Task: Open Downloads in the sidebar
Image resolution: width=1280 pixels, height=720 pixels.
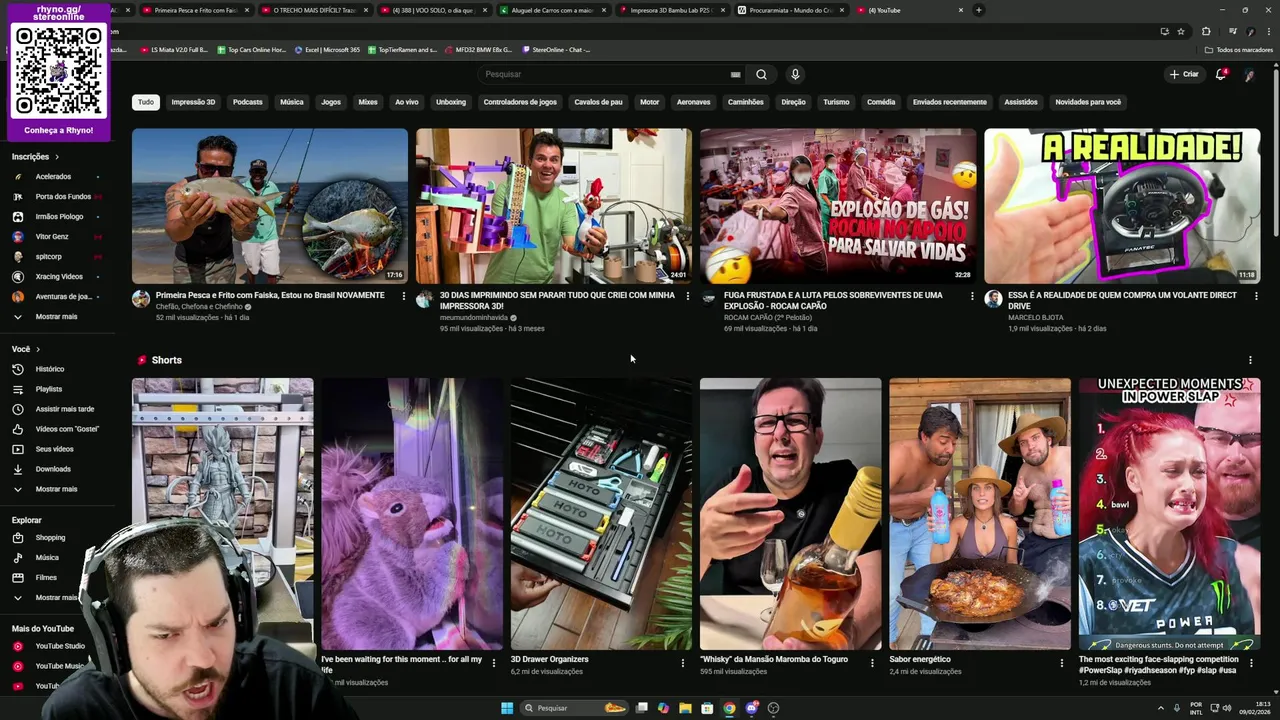Action: tap(53, 469)
